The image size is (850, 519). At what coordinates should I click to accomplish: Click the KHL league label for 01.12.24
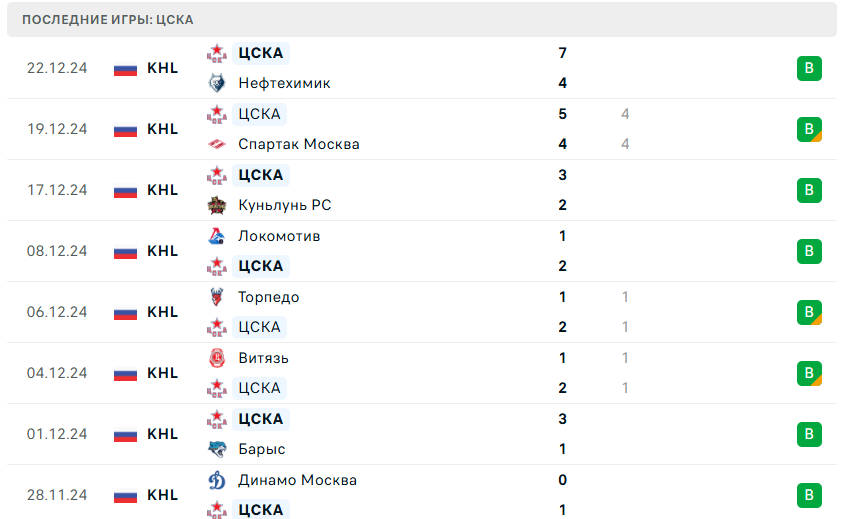(162, 434)
